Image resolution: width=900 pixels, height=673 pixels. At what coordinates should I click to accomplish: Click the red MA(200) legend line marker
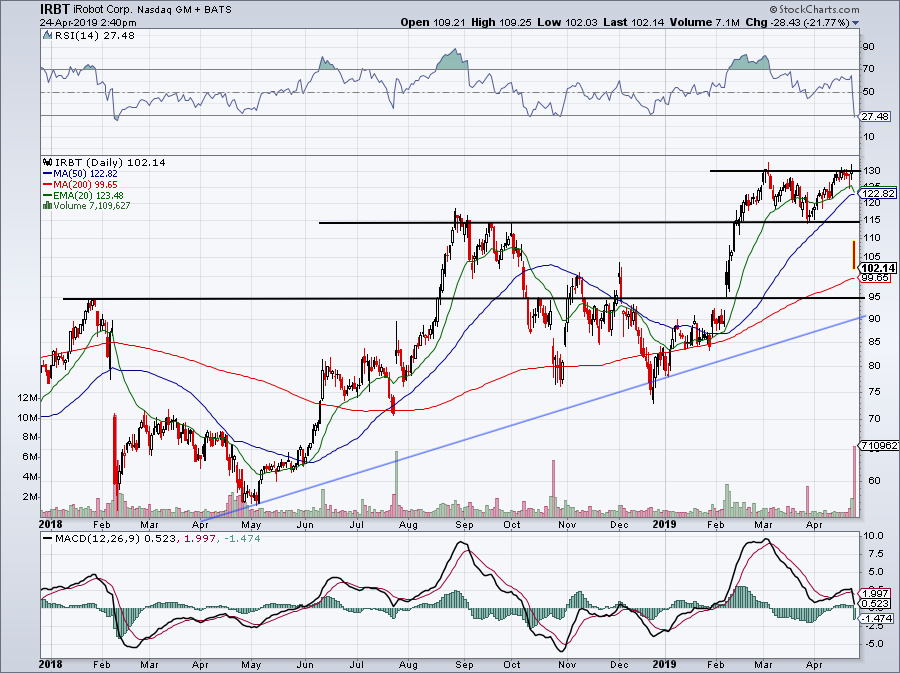[48, 185]
